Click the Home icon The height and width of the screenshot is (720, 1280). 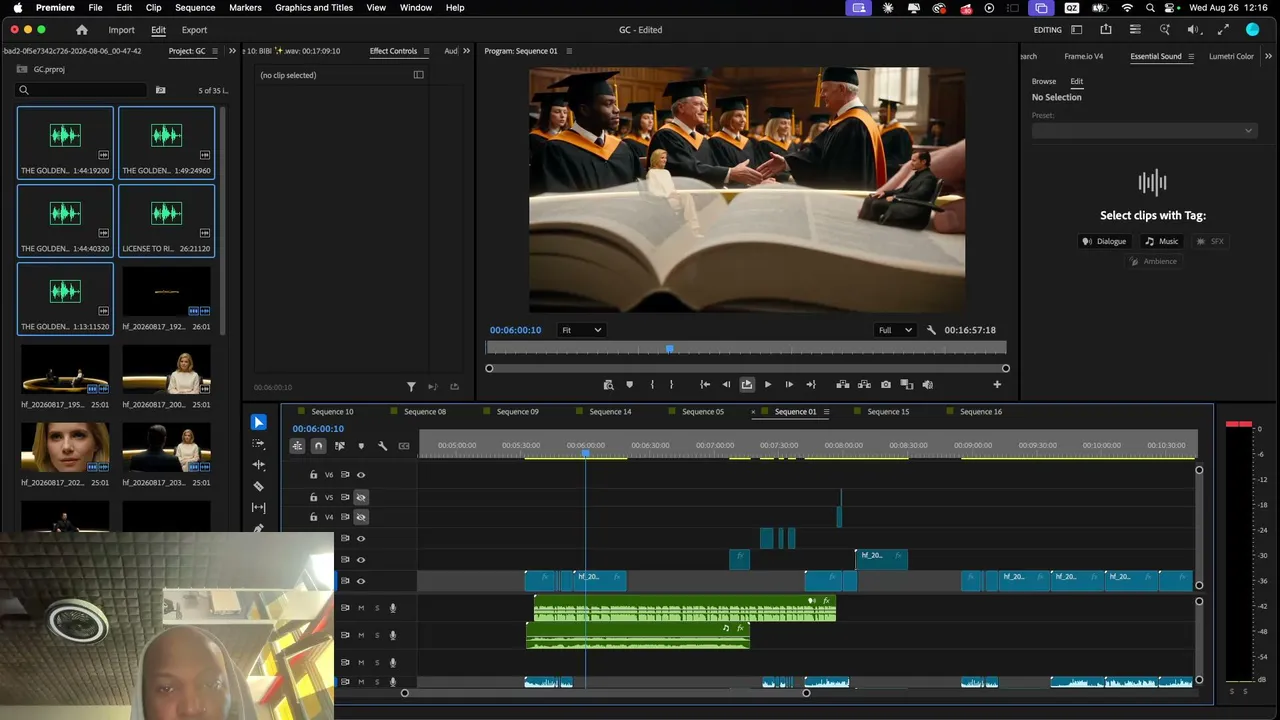pyautogui.click(x=82, y=30)
